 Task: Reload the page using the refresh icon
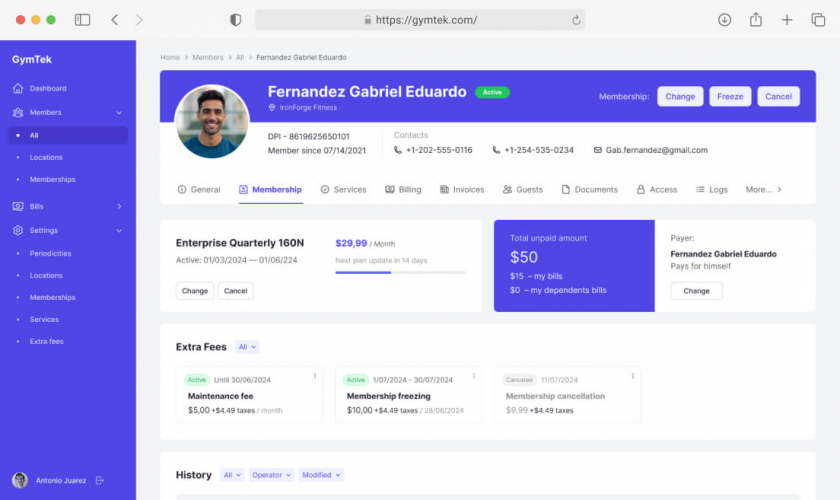576,20
